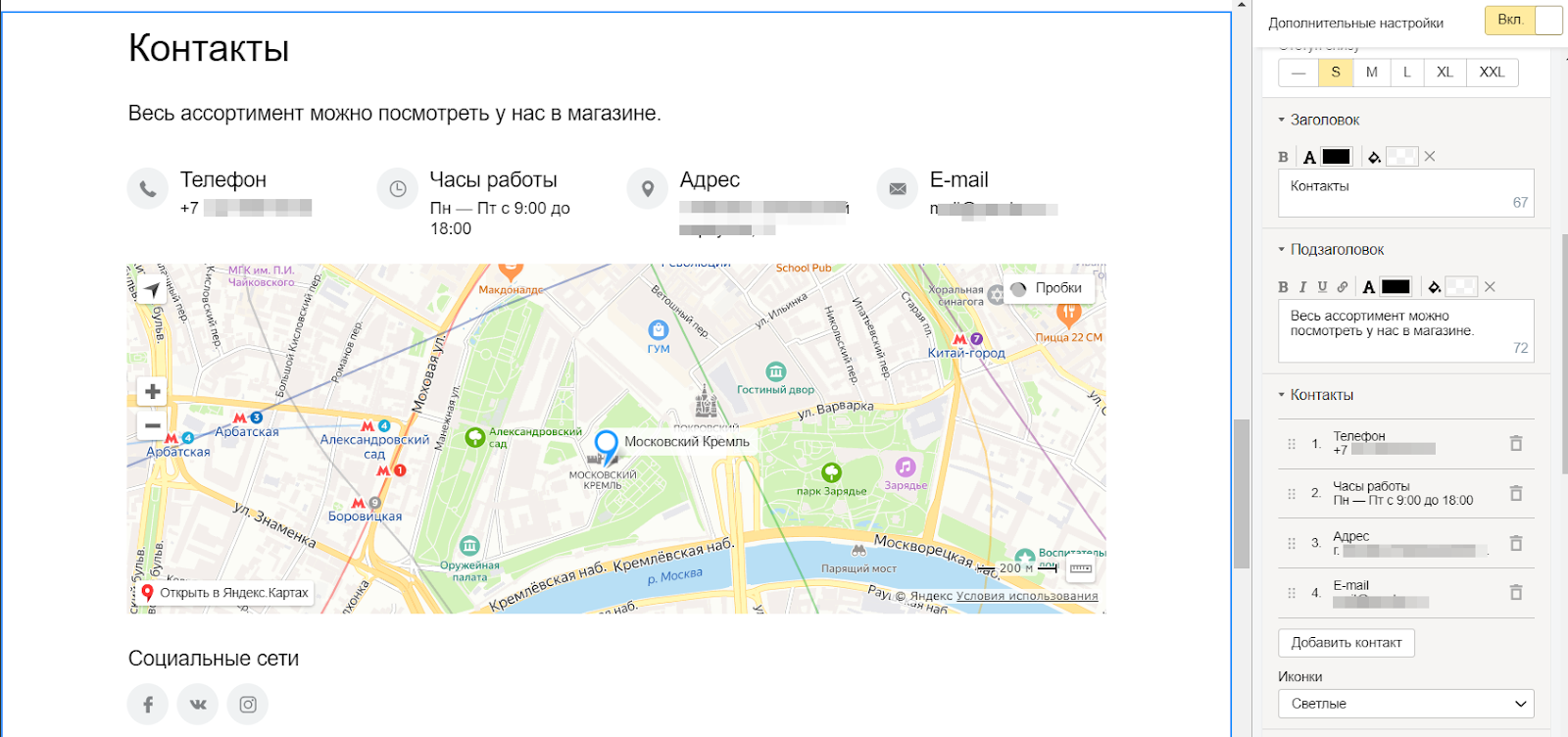Image resolution: width=1568 pixels, height=737 pixels.
Task: Pick the Заголовок text color black swatch
Action: (x=1337, y=157)
